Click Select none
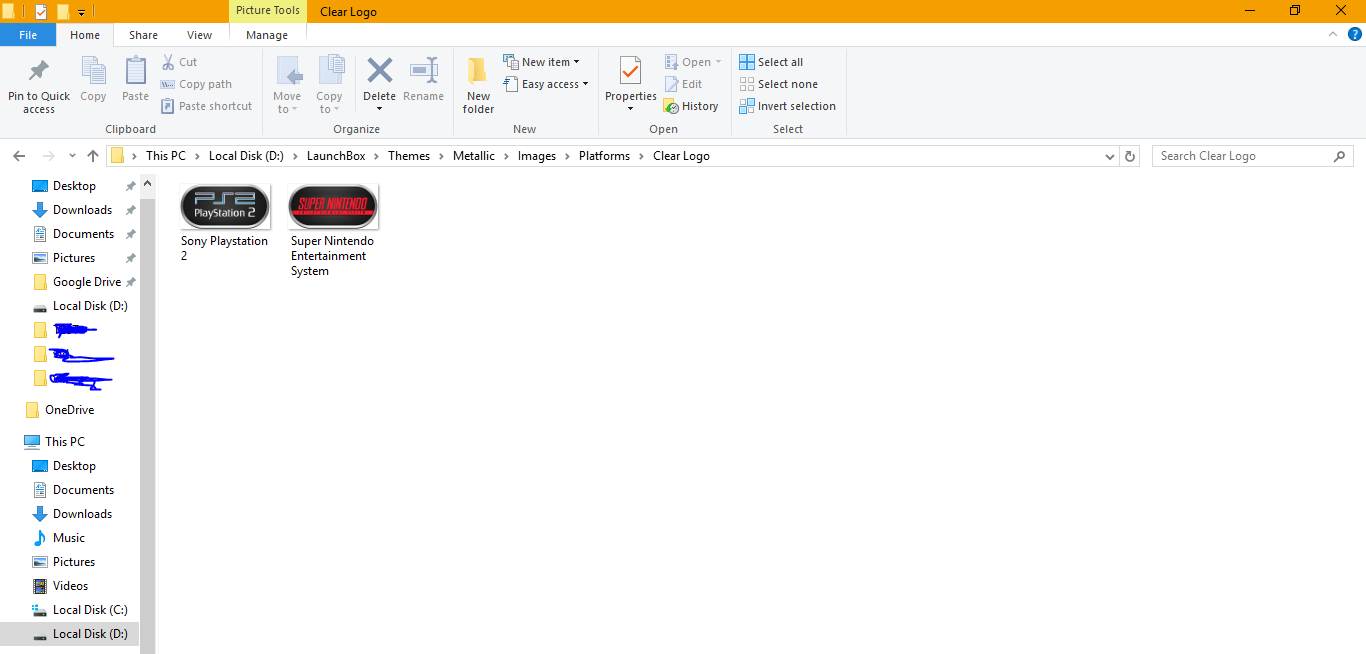Viewport: 1366px width, 654px height. point(778,84)
